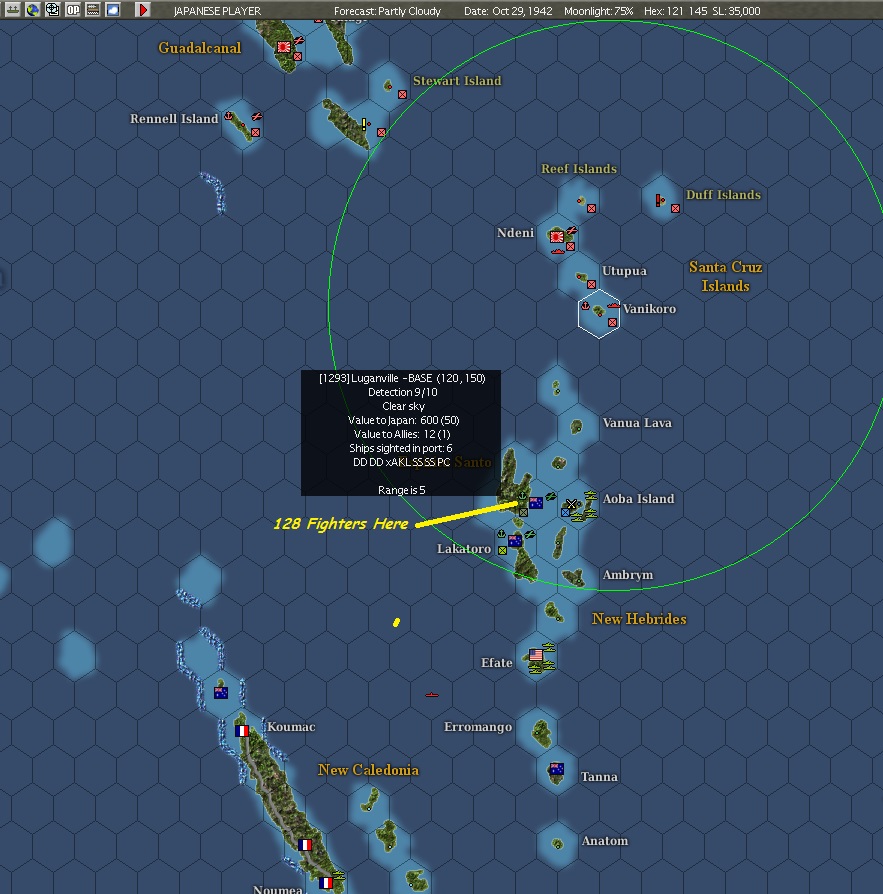The width and height of the screenshot is (883, 894).
Task: Select the anchor port icon at Luganville
Action: click(x=522, y=497)
